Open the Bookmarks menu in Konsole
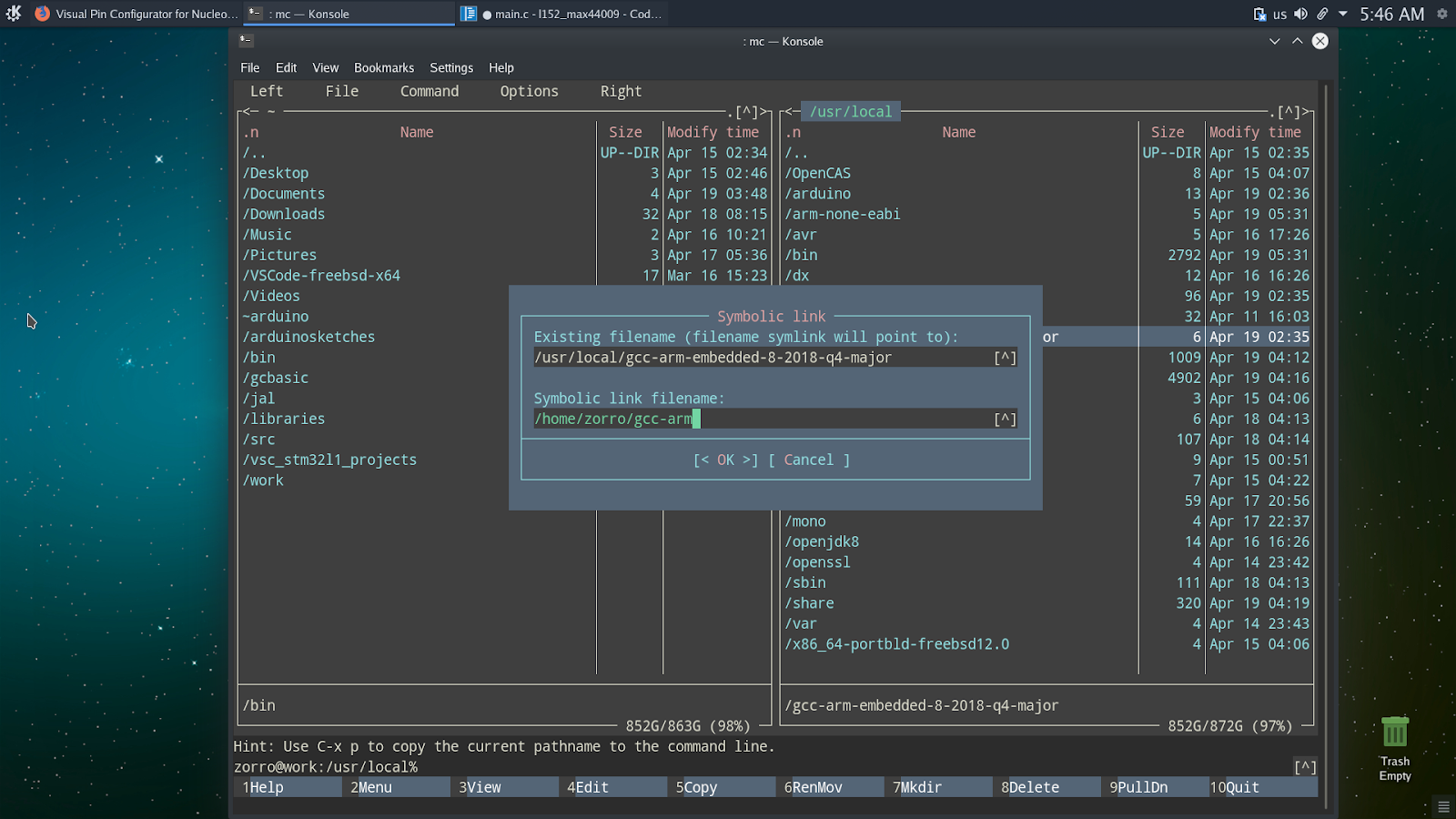This screenshot has width=1456, height=819. click(383, 67)
